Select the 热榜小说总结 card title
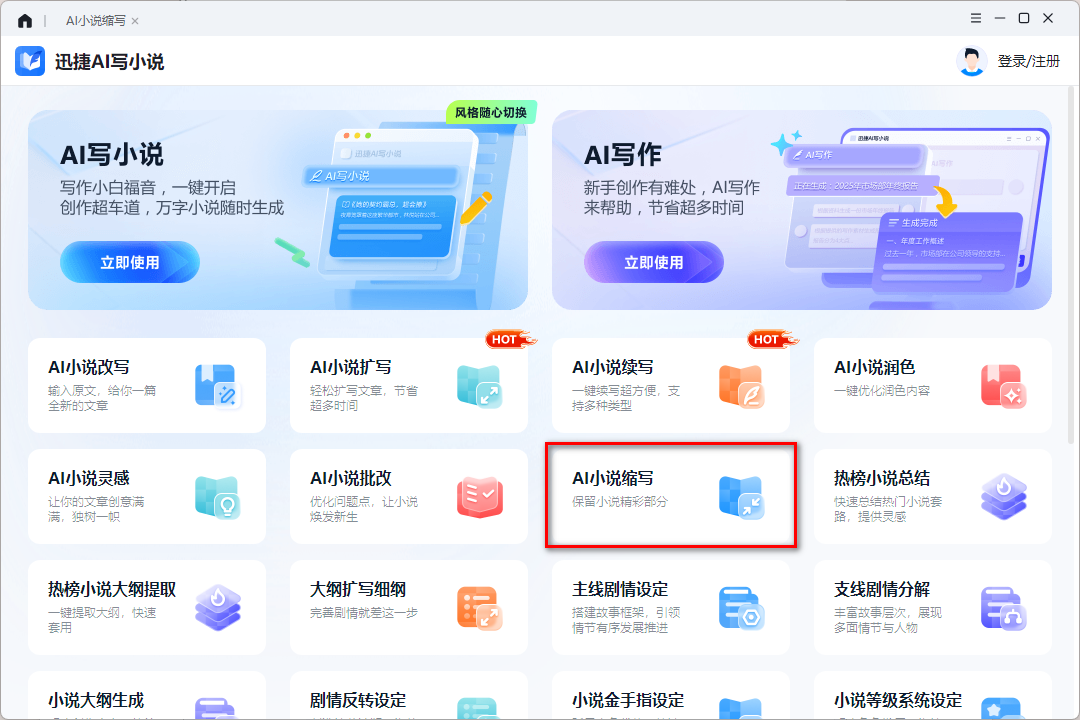1080x720 pixels. tap(882, 478)
